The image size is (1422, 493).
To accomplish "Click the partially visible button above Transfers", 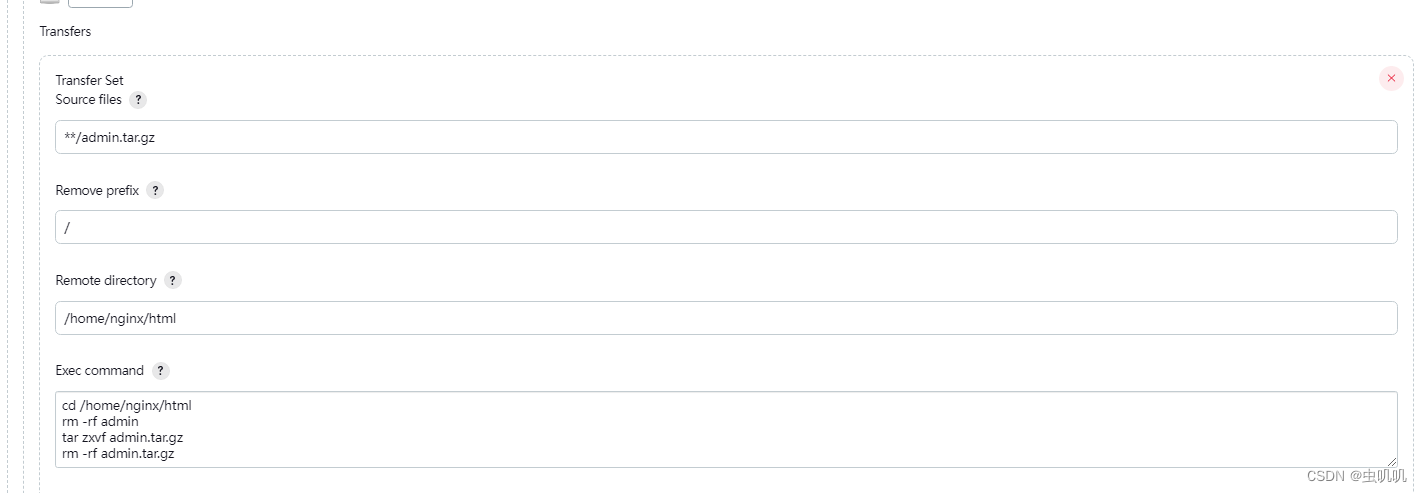I will (x=100, y=3).
